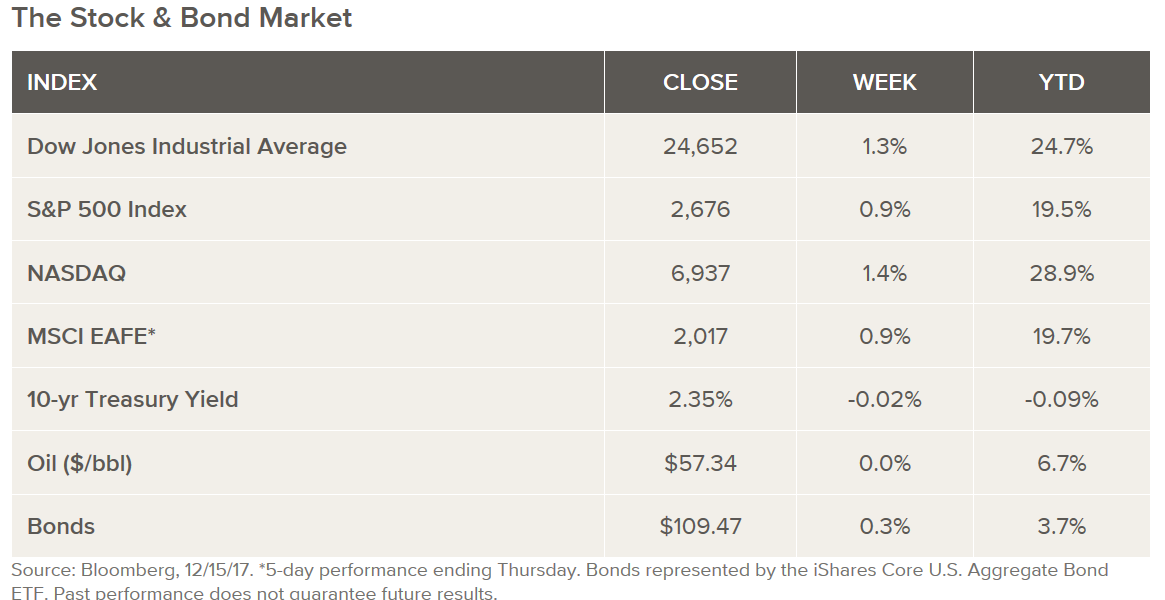This screenshot has height=600, width=1165.
Task: Click the INDEX column header
Action: pos(62,82)
